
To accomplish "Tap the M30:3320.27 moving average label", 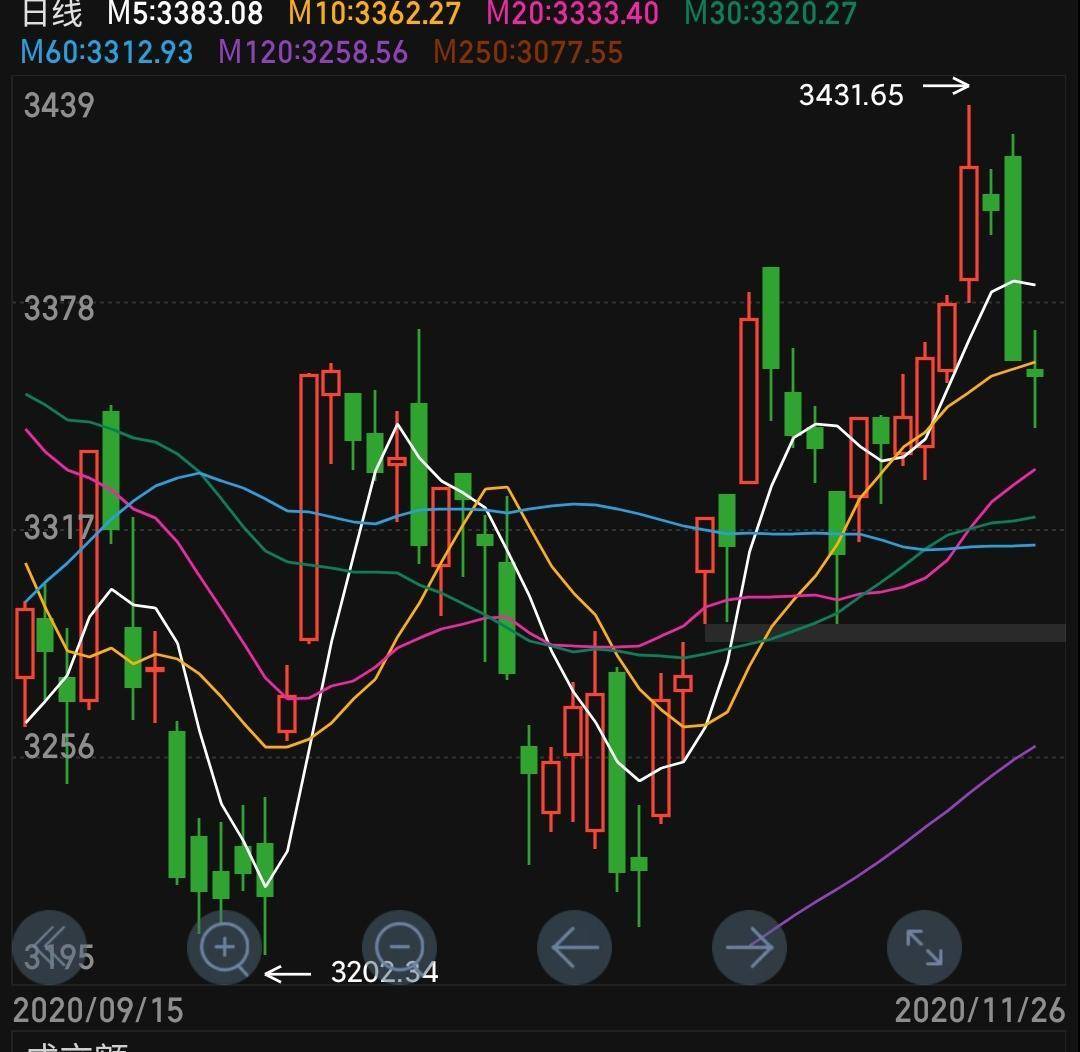I will pos(771,13).
